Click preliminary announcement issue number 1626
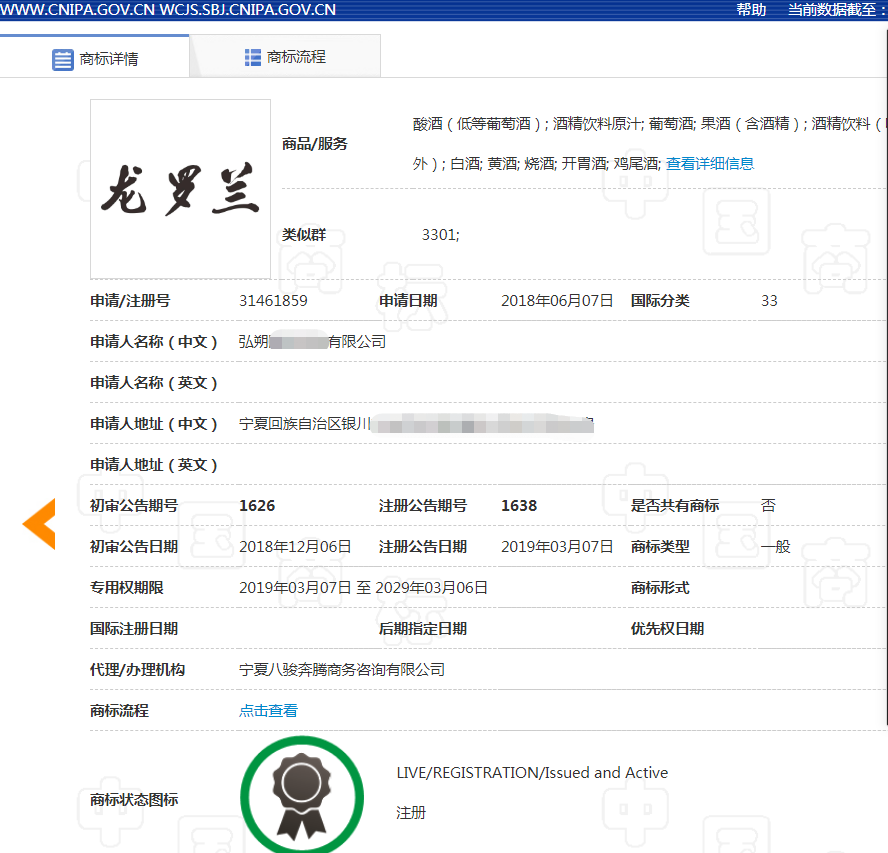 (257, 505)
